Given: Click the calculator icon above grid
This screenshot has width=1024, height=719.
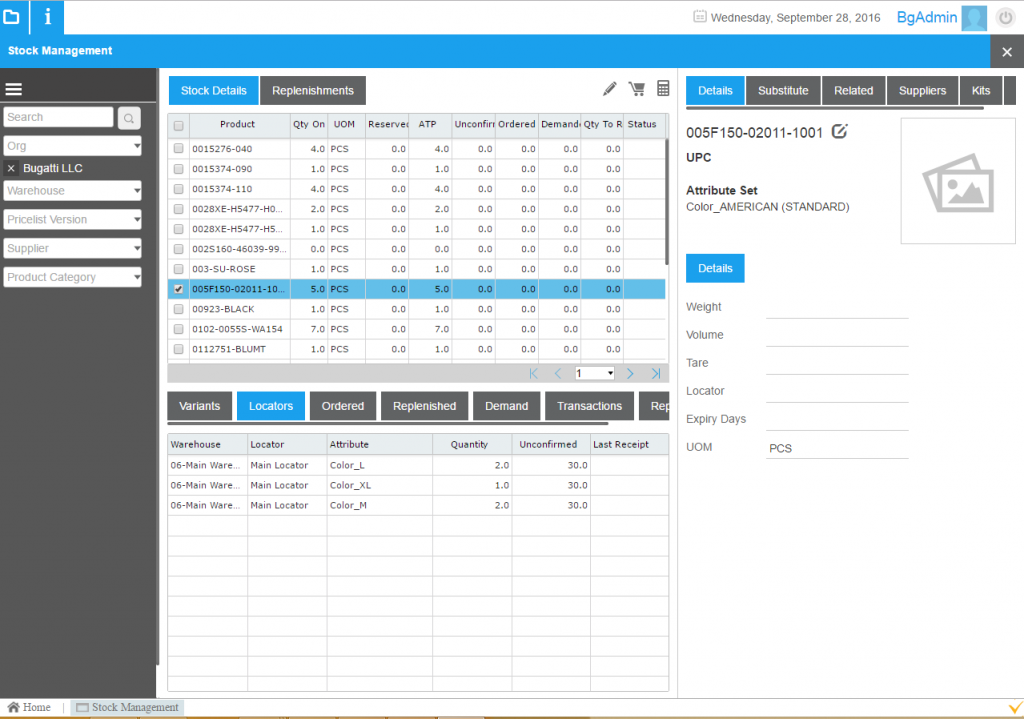Looking at the screenshot, I should coord(663,88).
